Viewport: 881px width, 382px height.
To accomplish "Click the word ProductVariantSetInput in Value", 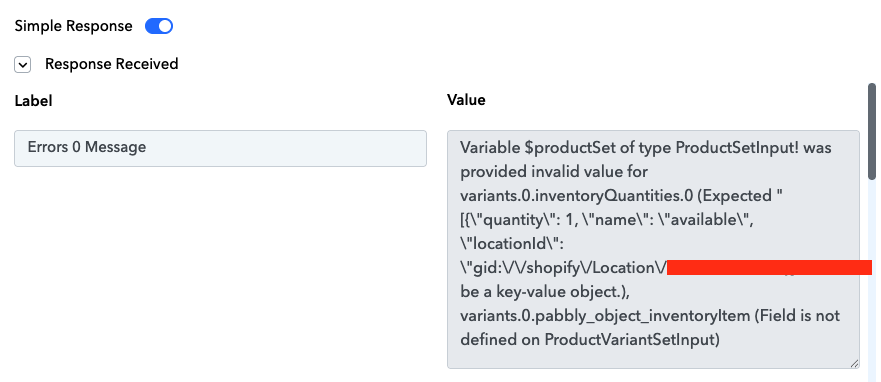I will tap(632, 340).
